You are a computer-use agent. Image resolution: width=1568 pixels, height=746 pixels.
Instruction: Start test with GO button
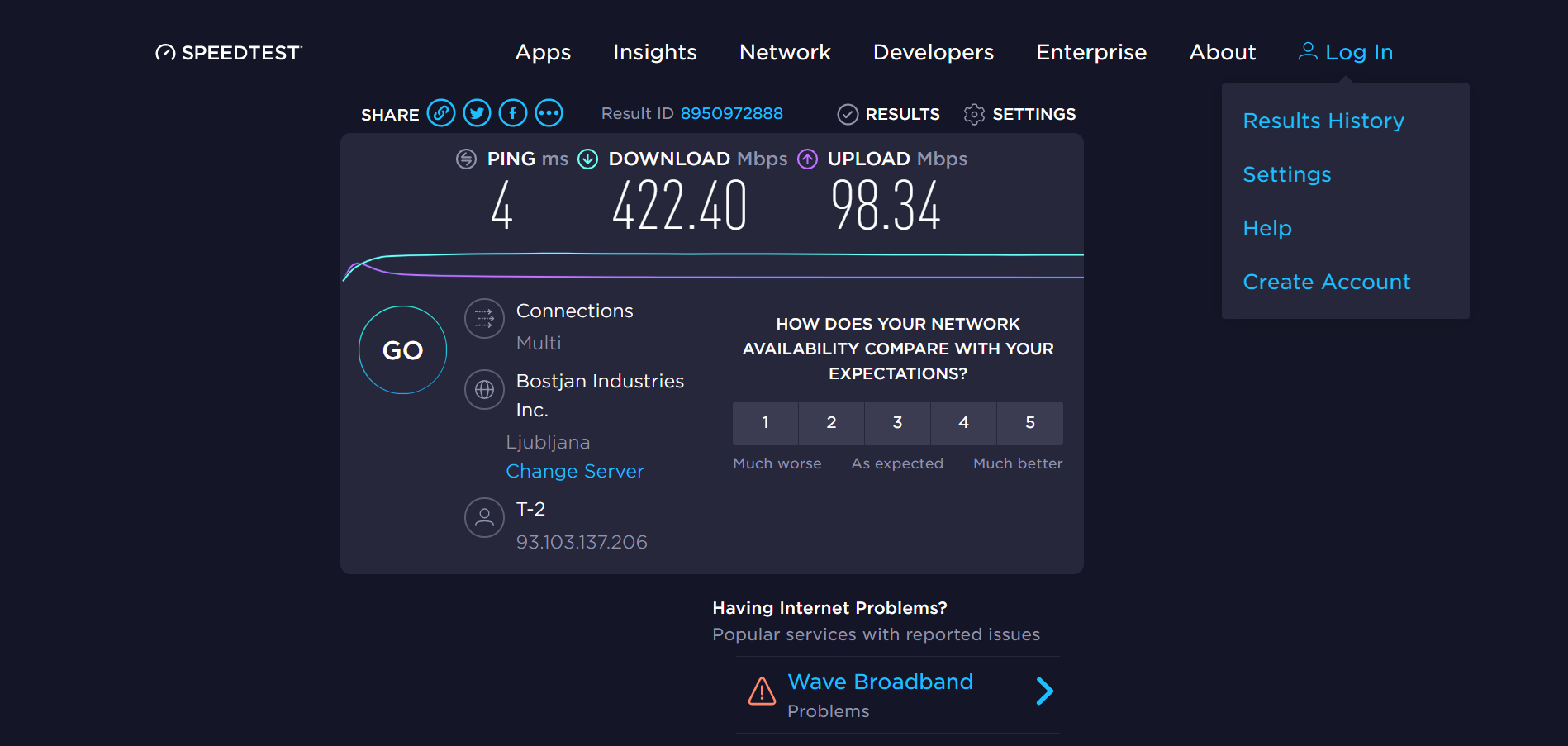(402, 350)
